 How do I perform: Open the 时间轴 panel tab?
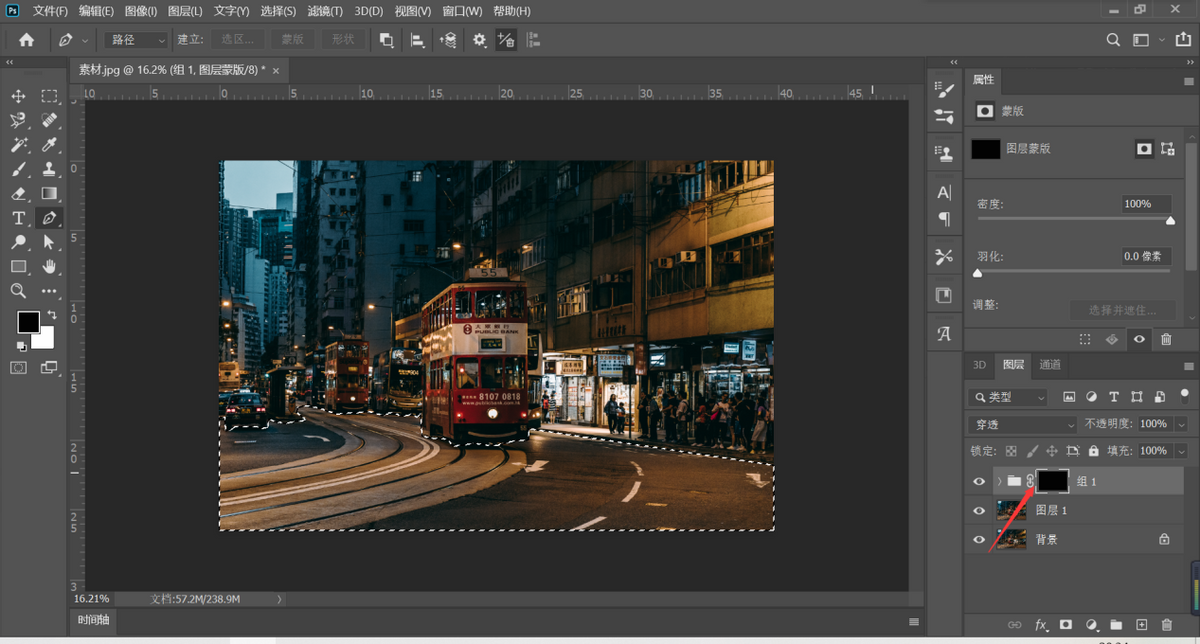point(94,620)
